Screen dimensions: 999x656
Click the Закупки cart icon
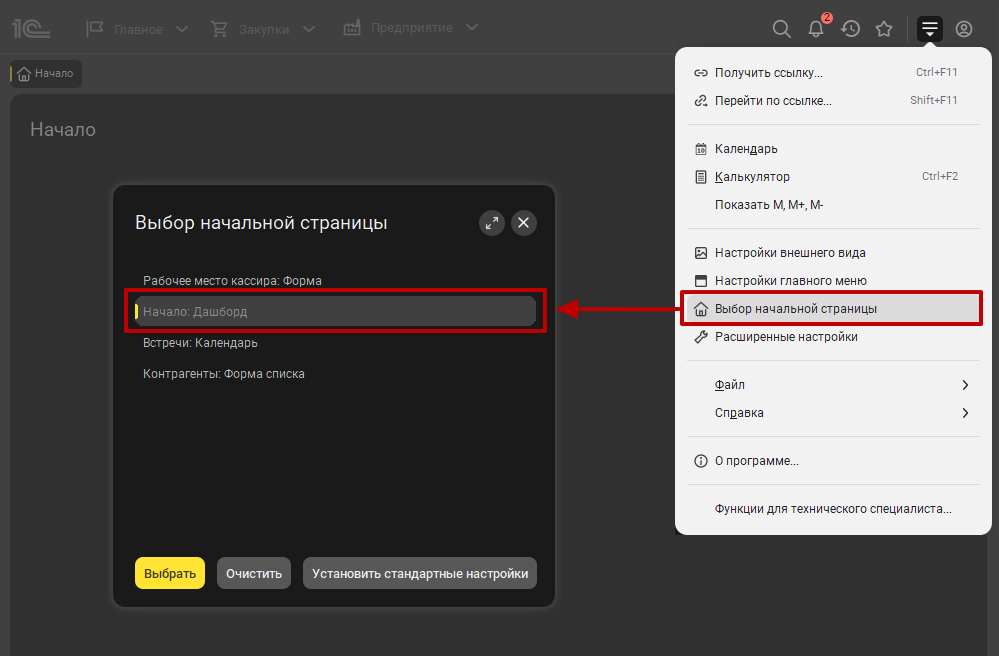(219, 29)
